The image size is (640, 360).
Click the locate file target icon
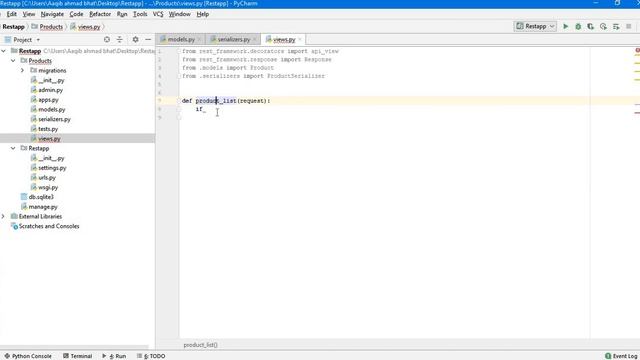(107, 40)
